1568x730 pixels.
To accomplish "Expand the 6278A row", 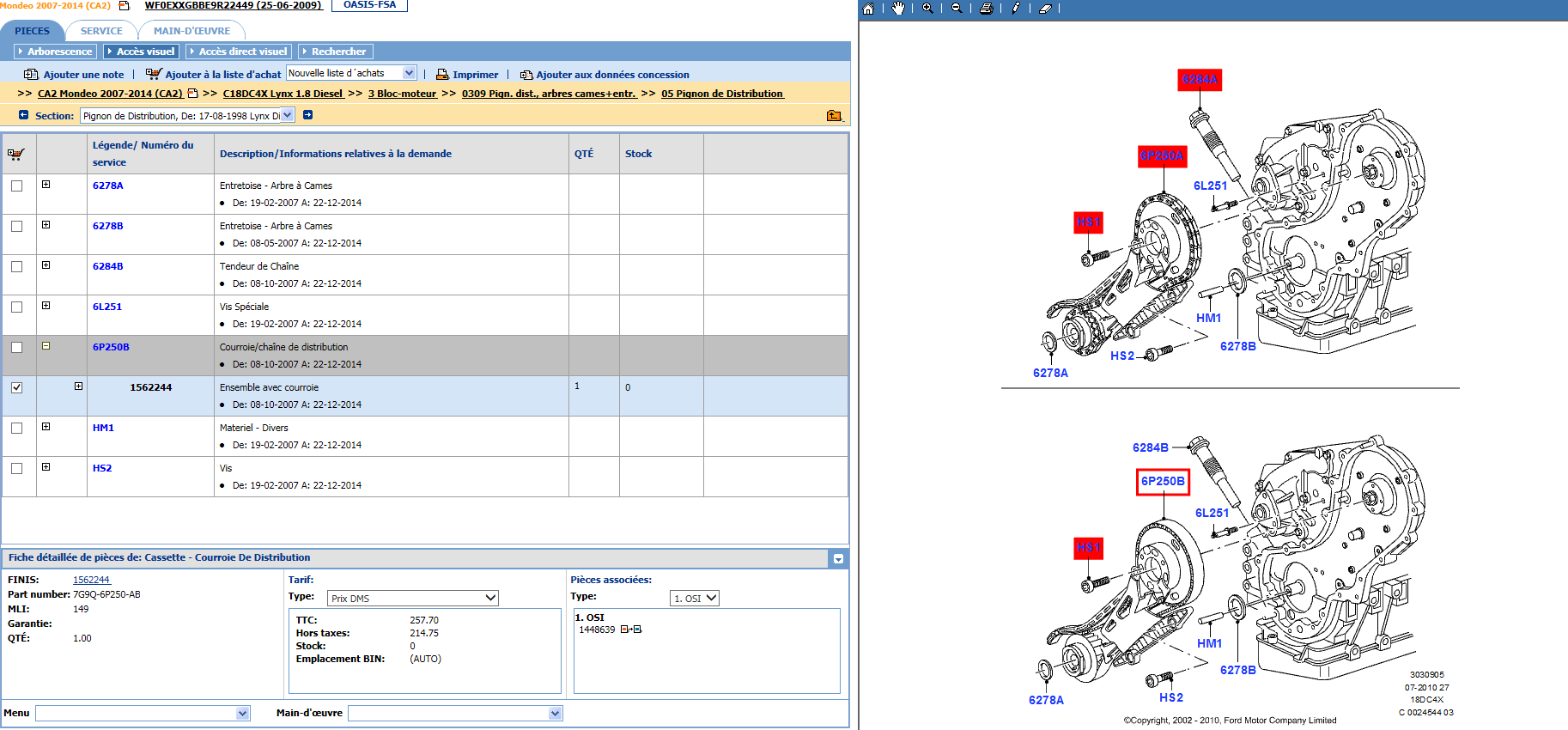I will point(46,185).
